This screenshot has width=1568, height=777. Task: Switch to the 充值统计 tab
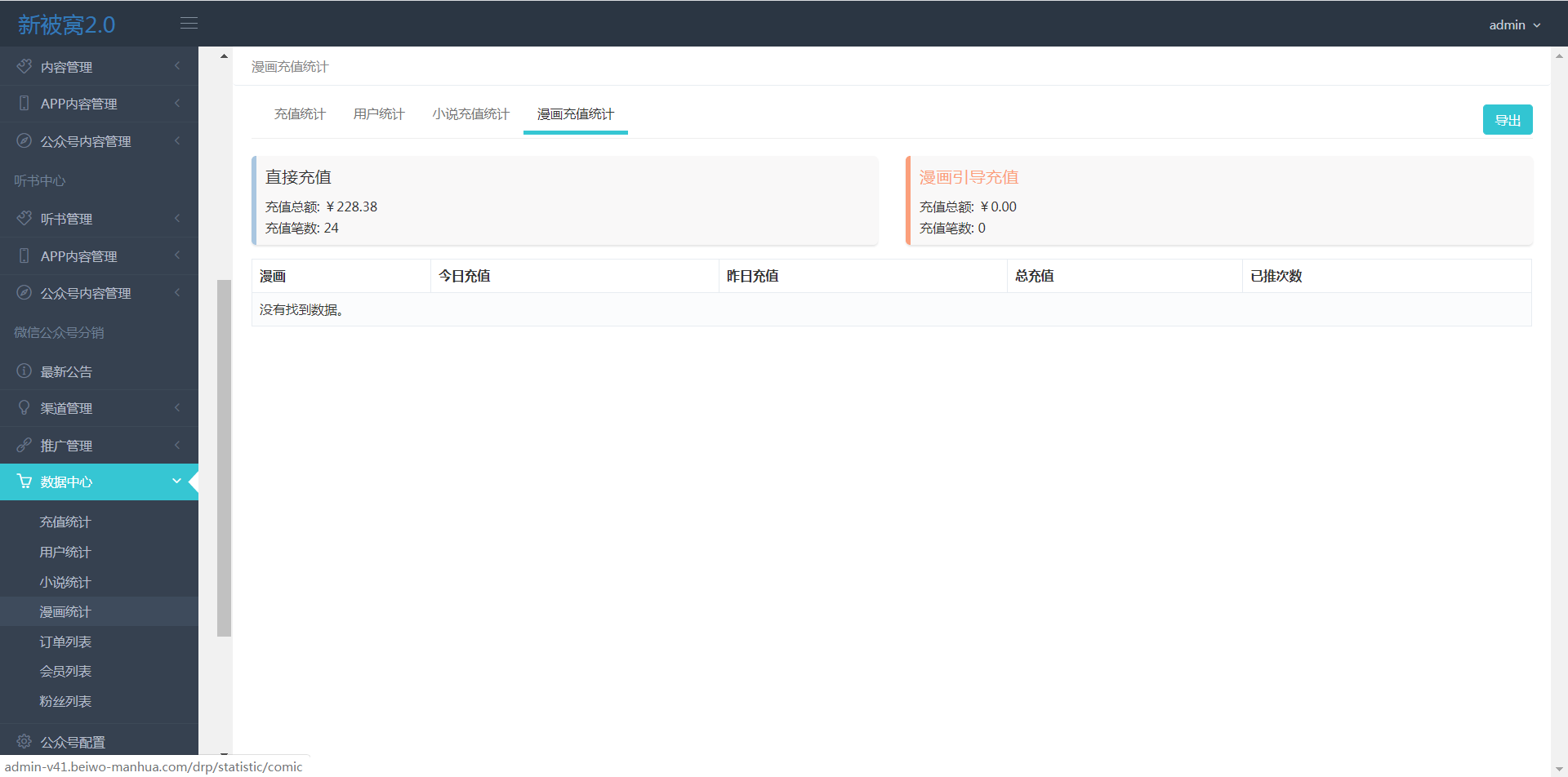pyautogui.click(x=300, y=114)
